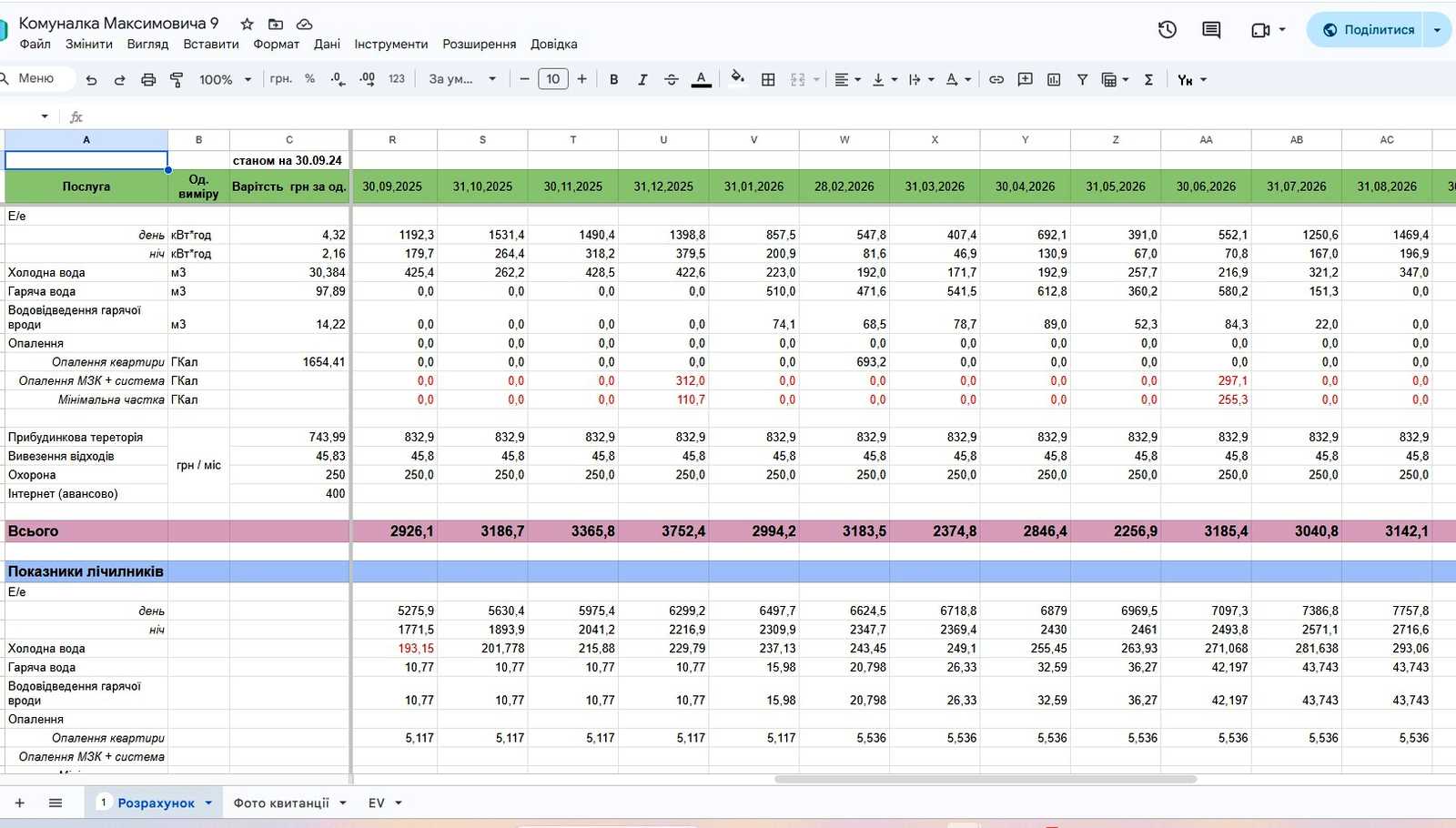
Task: Increase font size with plus button
Action: tap(582, 79)
